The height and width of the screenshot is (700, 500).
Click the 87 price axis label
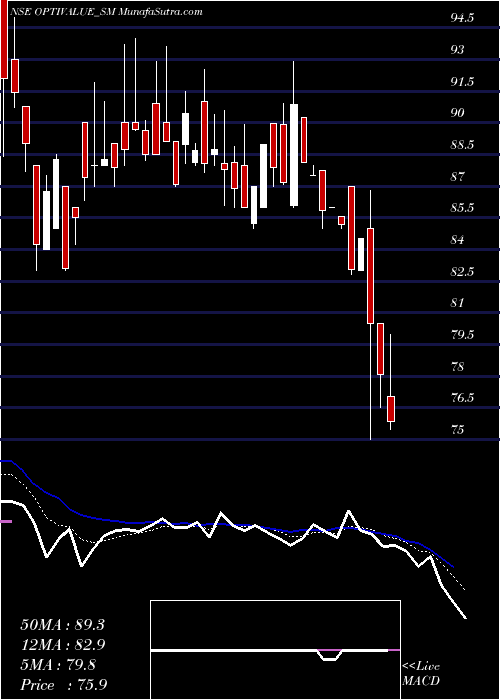pyautogui.click(x=458, y=176)
